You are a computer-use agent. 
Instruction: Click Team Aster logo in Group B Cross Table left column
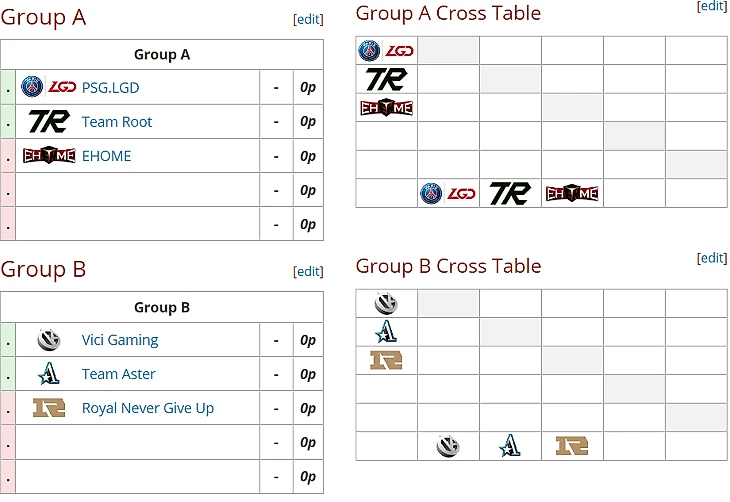pyautogui.click(x=386, y=332)
